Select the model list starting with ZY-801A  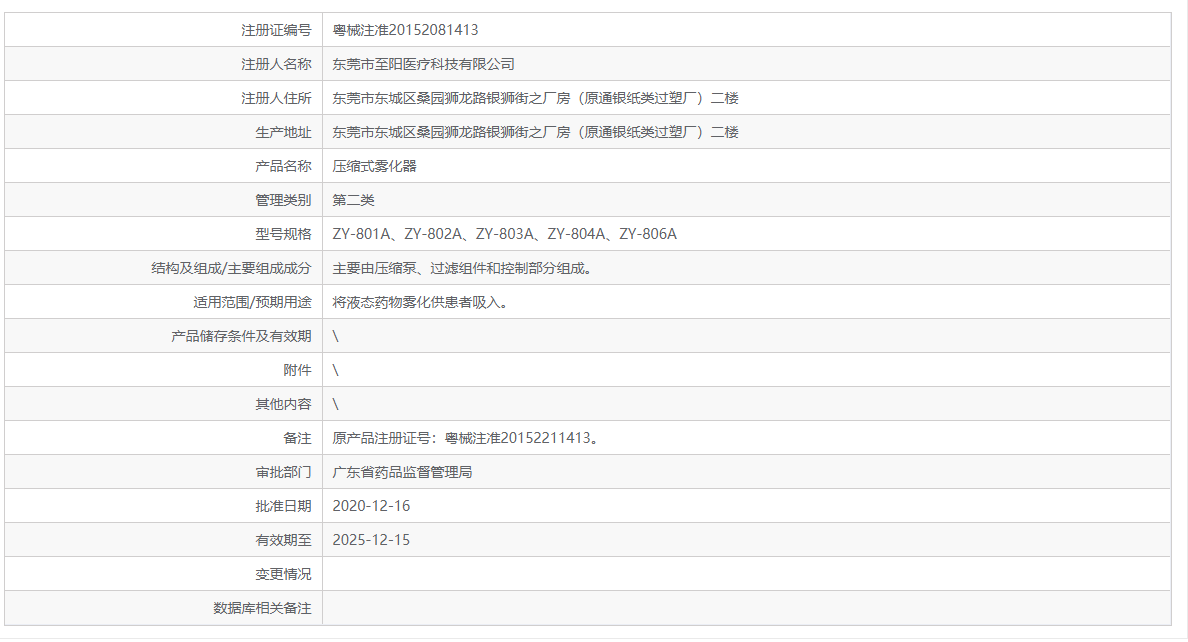point(505,234)
